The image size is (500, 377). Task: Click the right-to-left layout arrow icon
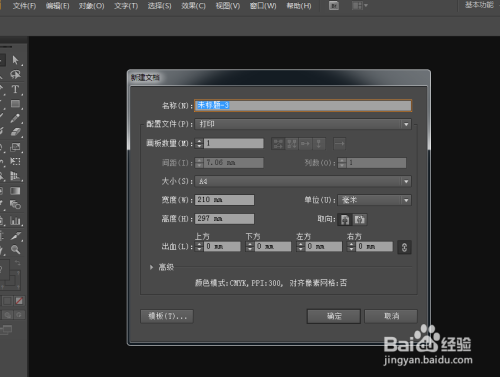(x=339, y=144)
